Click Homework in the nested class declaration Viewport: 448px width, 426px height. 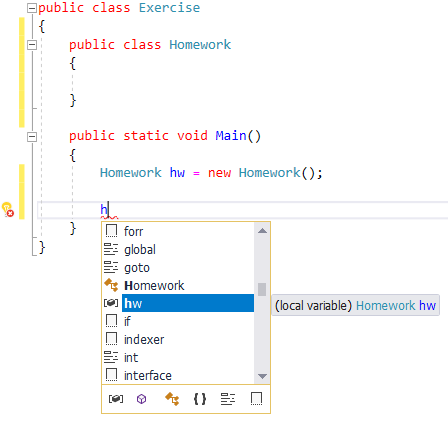pyautogui.click(x=200, y=44)
